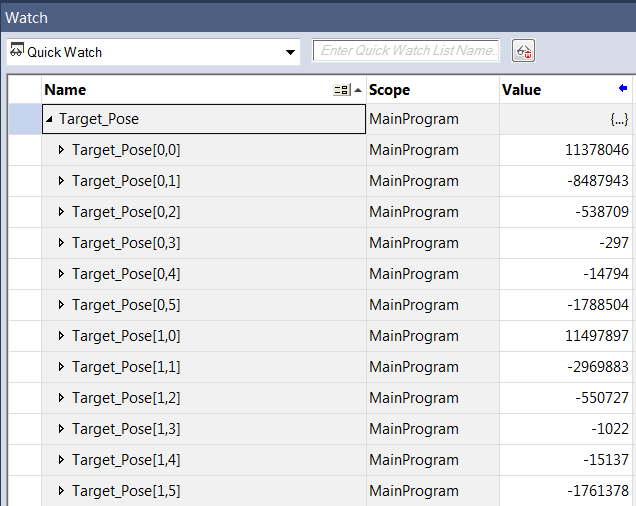Click value -550727
The height and width of the screenshot is (506, 636).
602,398
